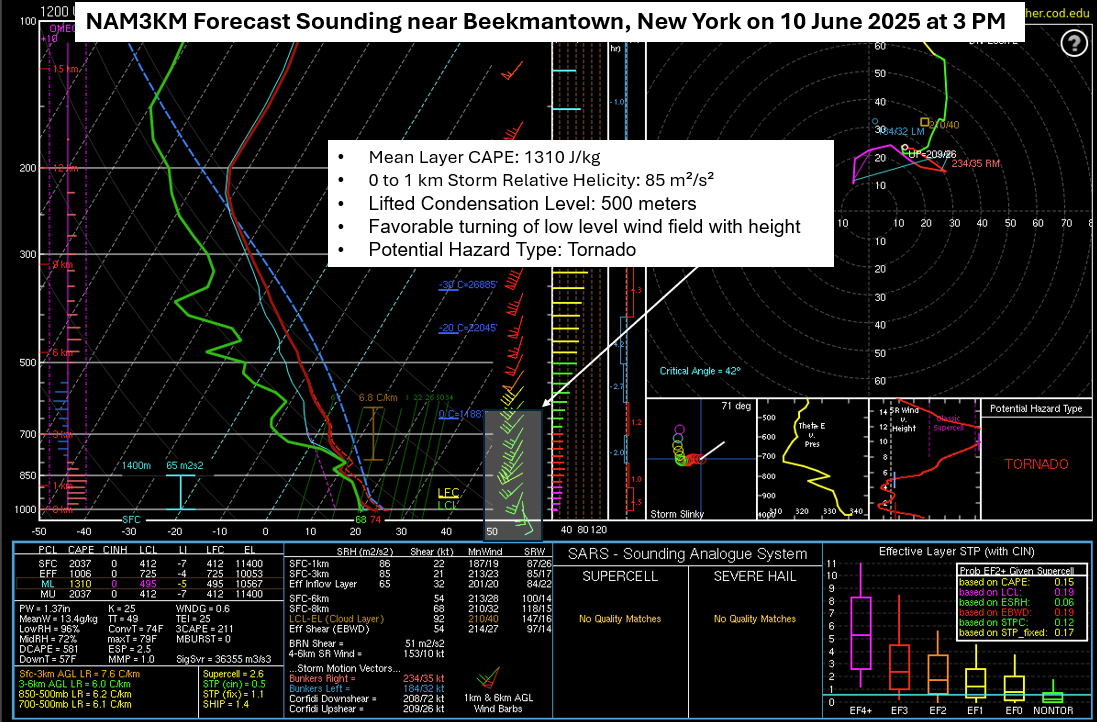This screenshot has height=722, width=1097.
Task: Click the Critical Angle = 42° label
Action: (x=700, y=371)
